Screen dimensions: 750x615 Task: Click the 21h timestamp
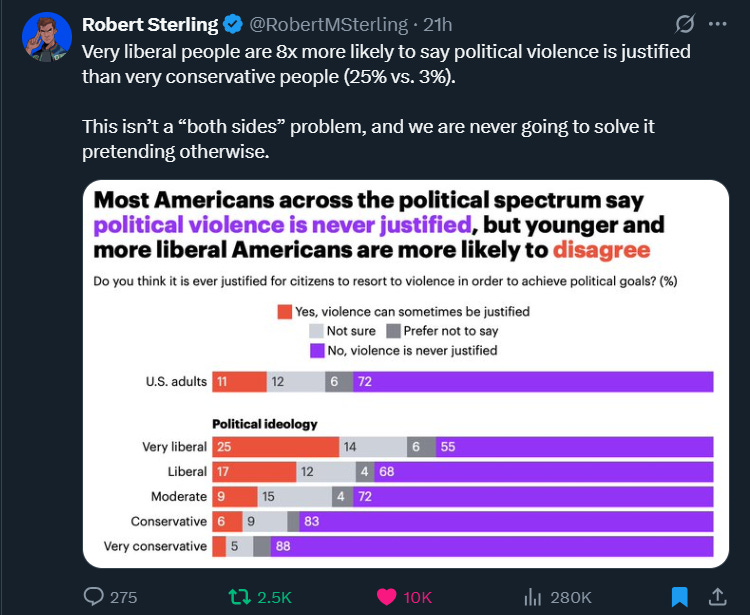pyautogui.click(x=438, y=24)
